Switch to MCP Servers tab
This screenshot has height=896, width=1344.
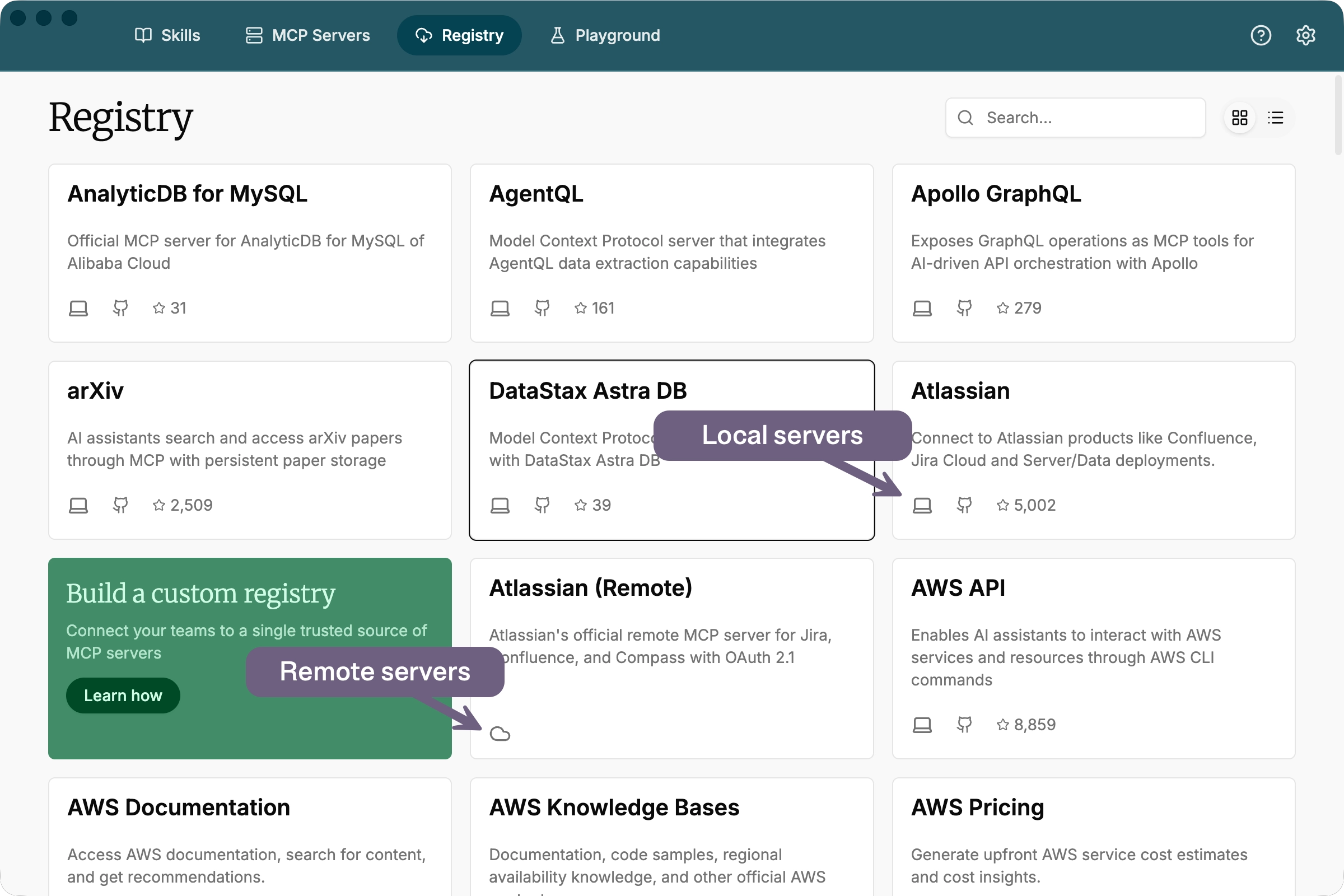pos(307,35)
